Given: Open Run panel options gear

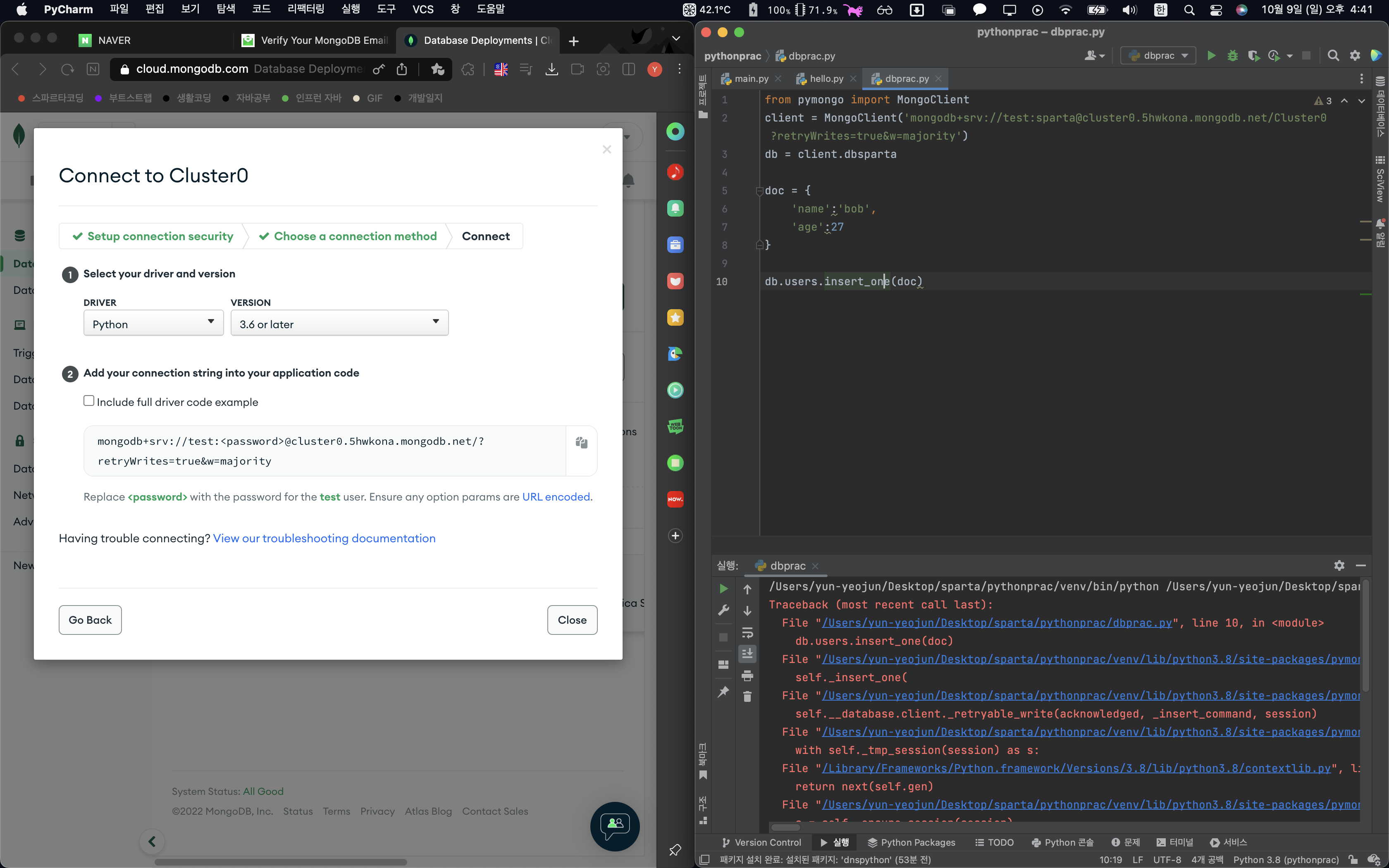Looking at the screenshot, I should (x=1339, y=565).
